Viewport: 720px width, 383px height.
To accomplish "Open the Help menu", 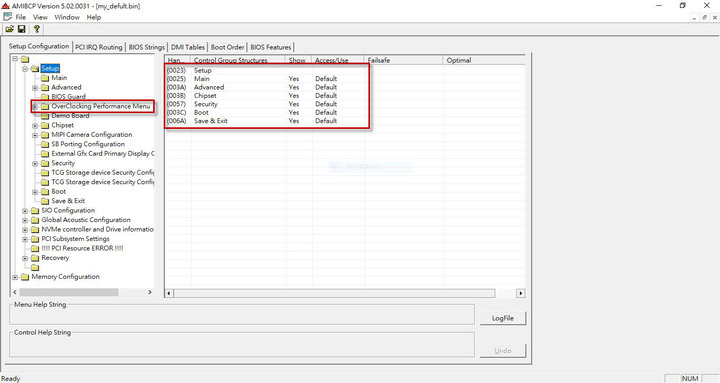I will [94, 17].
